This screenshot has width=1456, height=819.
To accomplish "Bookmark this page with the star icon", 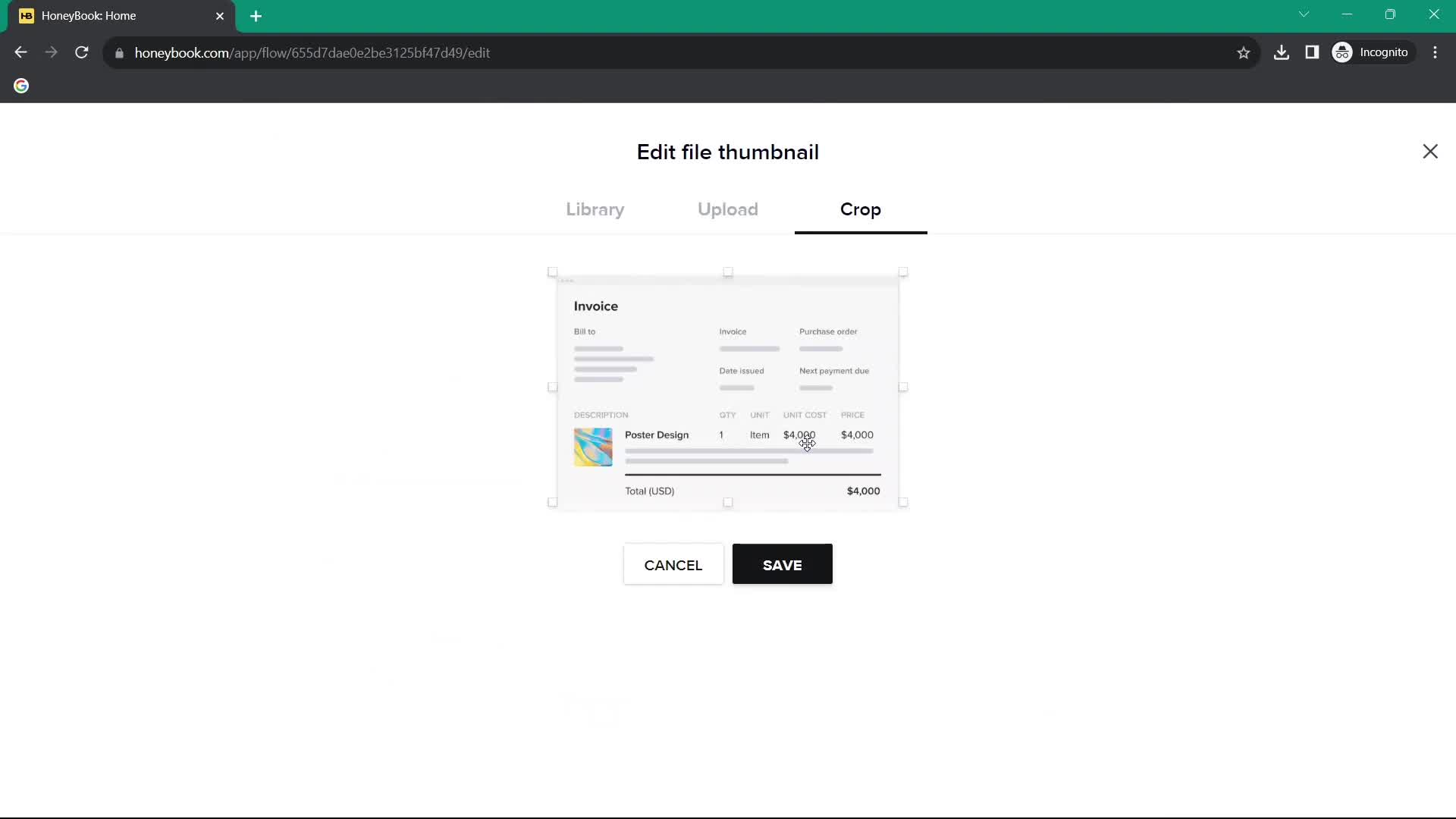I will [1244, 52].
